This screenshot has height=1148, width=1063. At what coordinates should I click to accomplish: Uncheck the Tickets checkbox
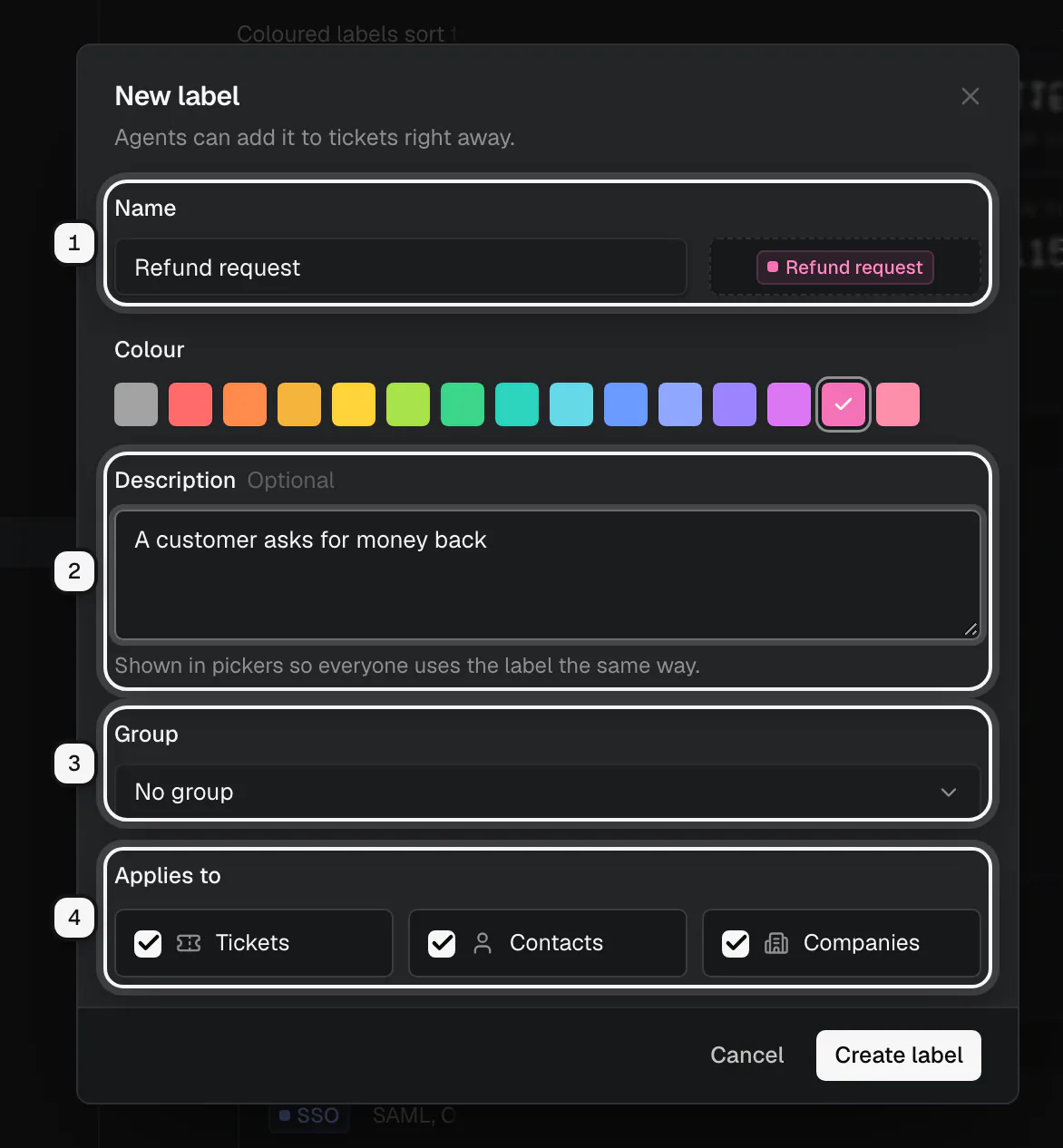coord(148,944)
